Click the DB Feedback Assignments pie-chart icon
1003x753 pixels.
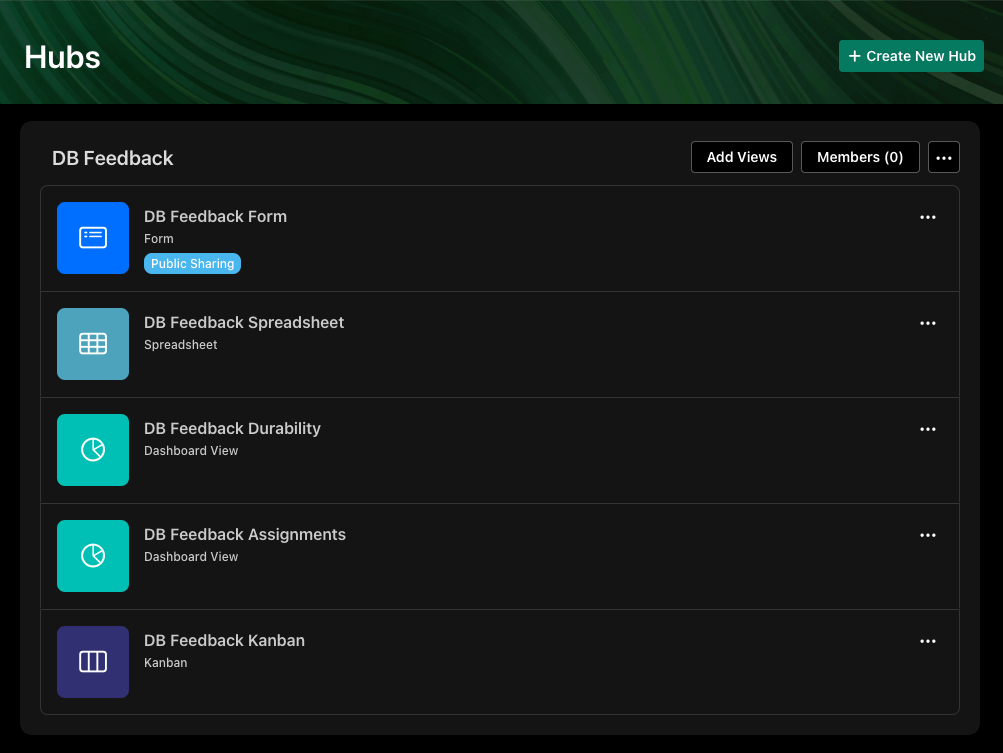[93, 556]
